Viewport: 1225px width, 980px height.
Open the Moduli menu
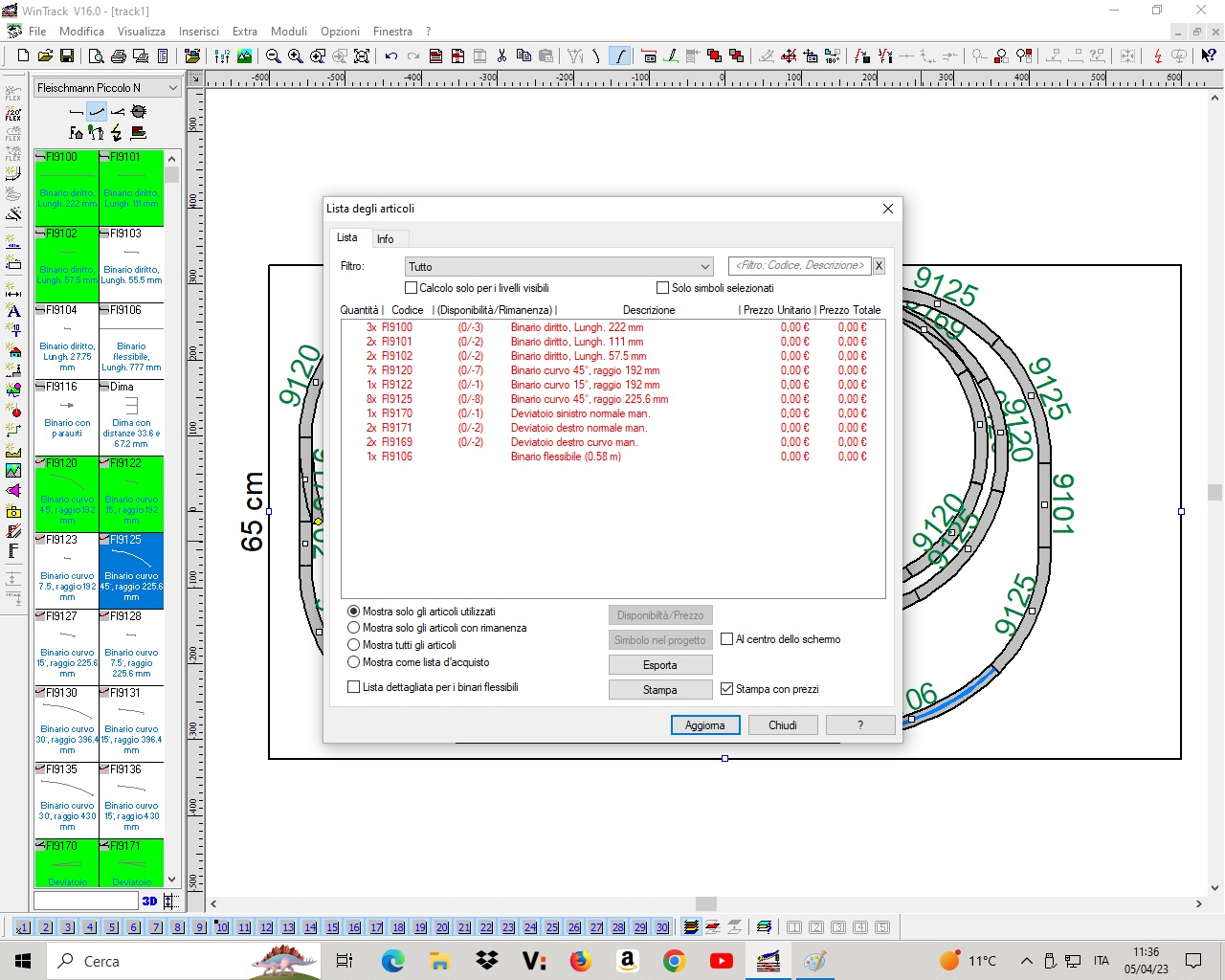click(288, 32)
